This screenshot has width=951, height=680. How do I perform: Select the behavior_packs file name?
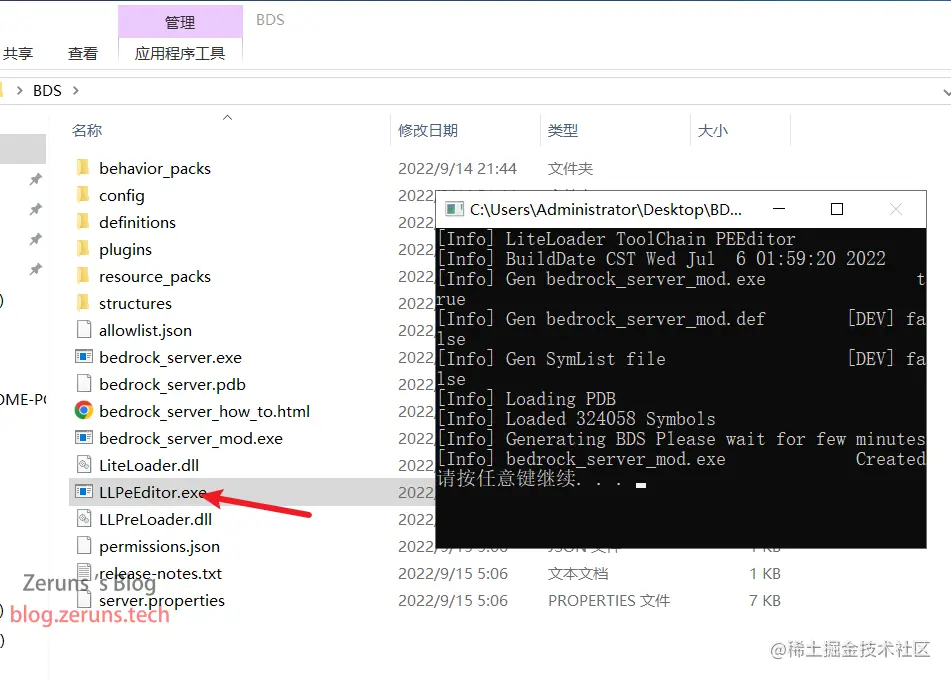pos(155,168)
